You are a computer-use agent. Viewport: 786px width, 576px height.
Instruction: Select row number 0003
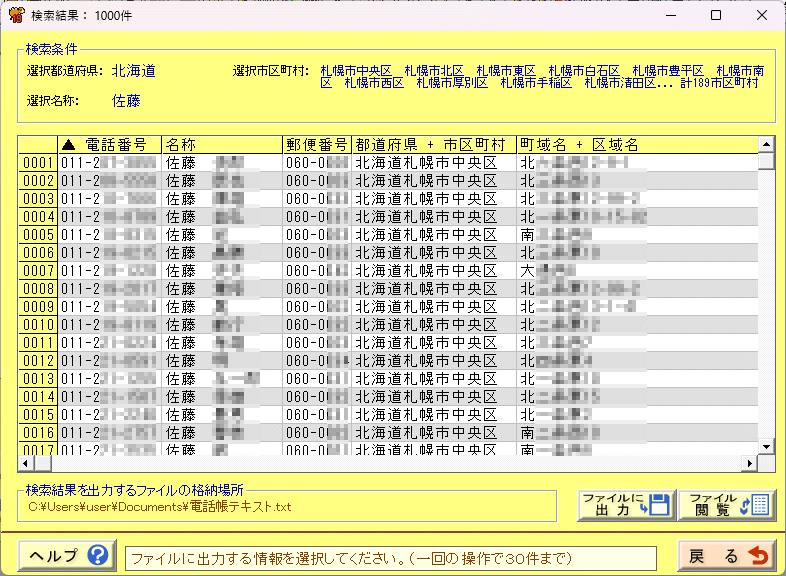coord(38,199)
